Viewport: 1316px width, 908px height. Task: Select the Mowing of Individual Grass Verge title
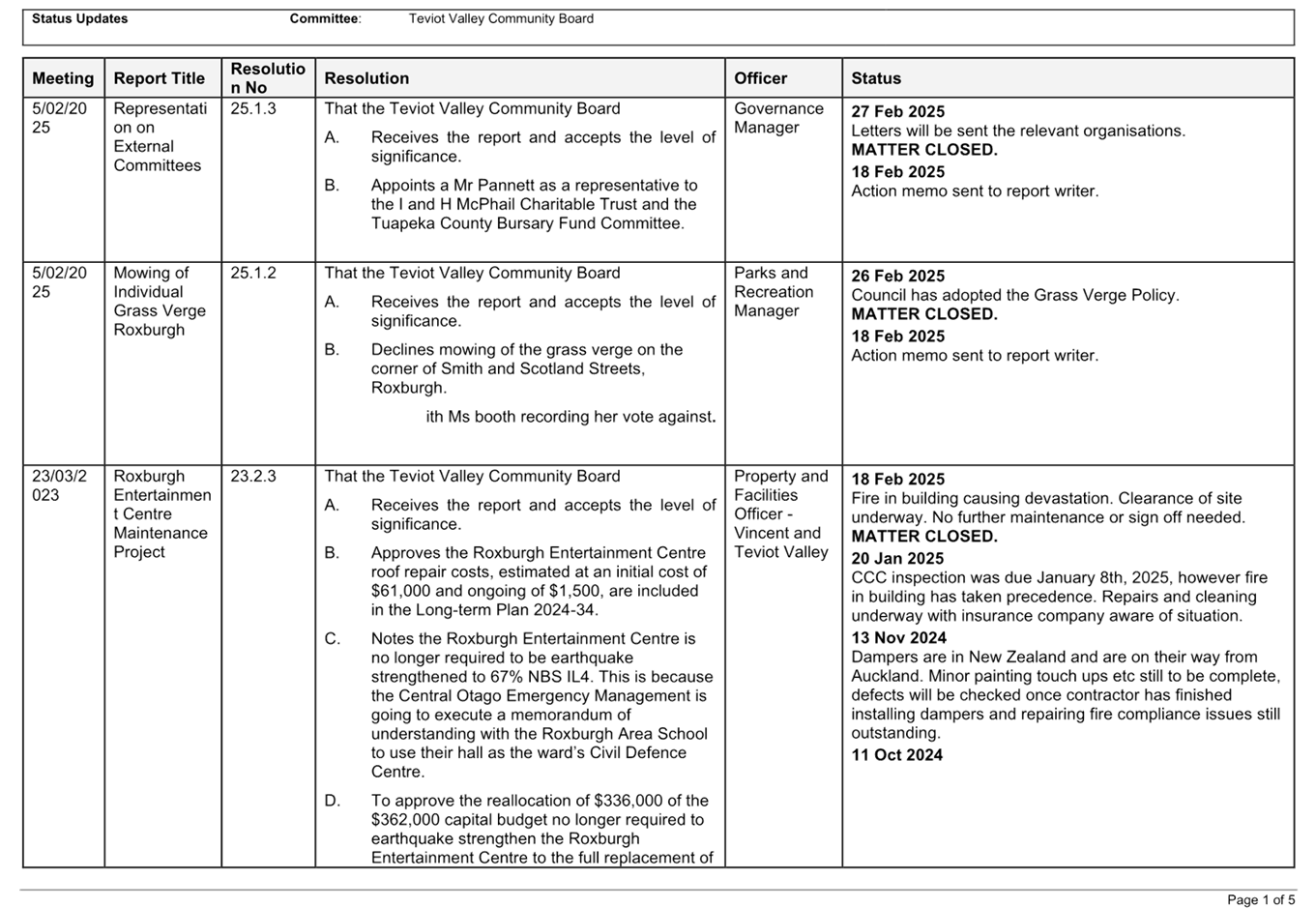(159, 301)
